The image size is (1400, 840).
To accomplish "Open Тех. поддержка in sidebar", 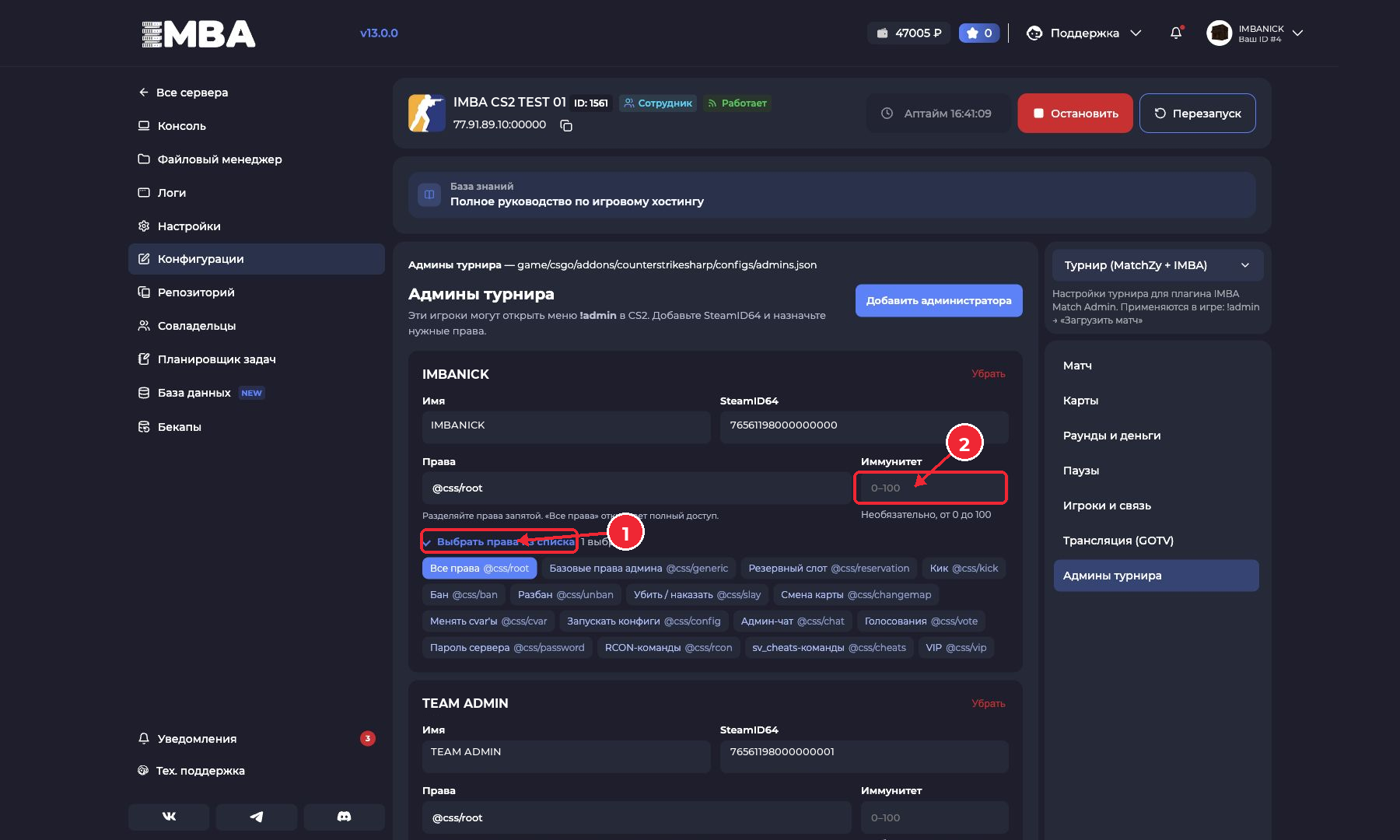I will coord(257,771).
